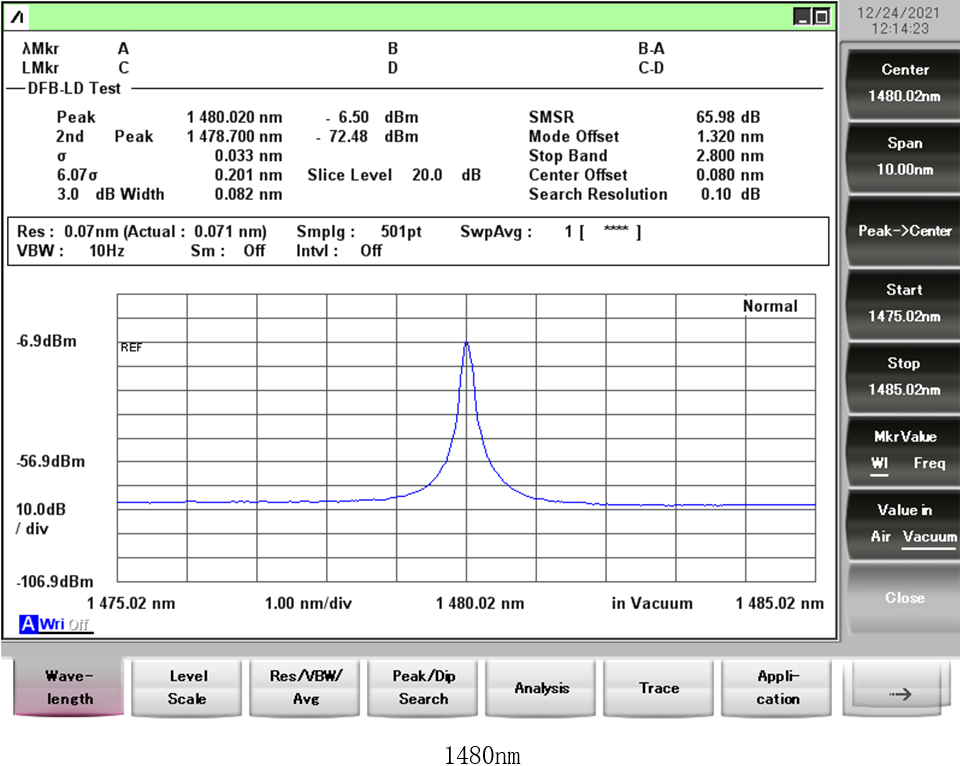Screen dimensions: 960x766
Task: Open the Stop 1485.02nm setting
Action: 904,377
